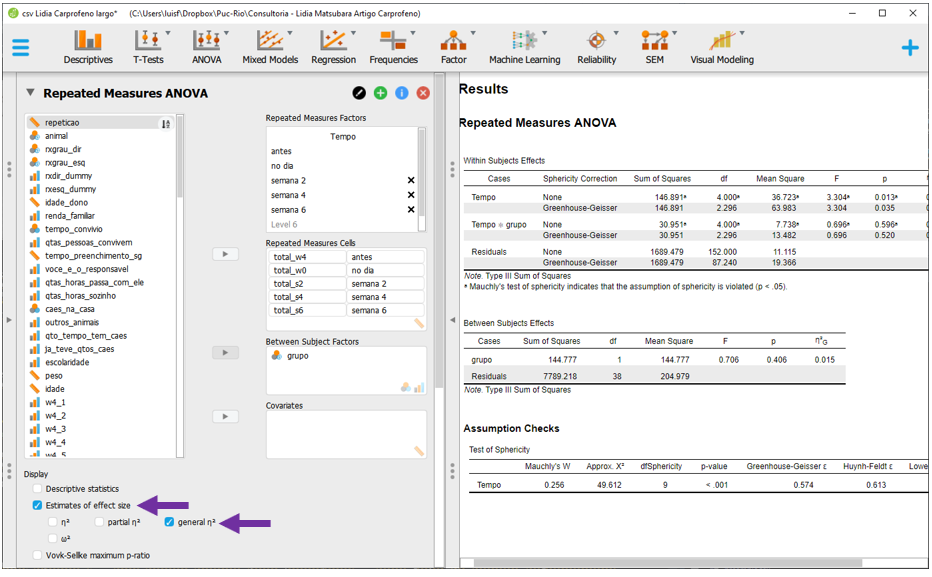The image size is (932, 577).
Task: Open the Mixed Models tab
Action: pyautogui.click(x=270, y=47)
